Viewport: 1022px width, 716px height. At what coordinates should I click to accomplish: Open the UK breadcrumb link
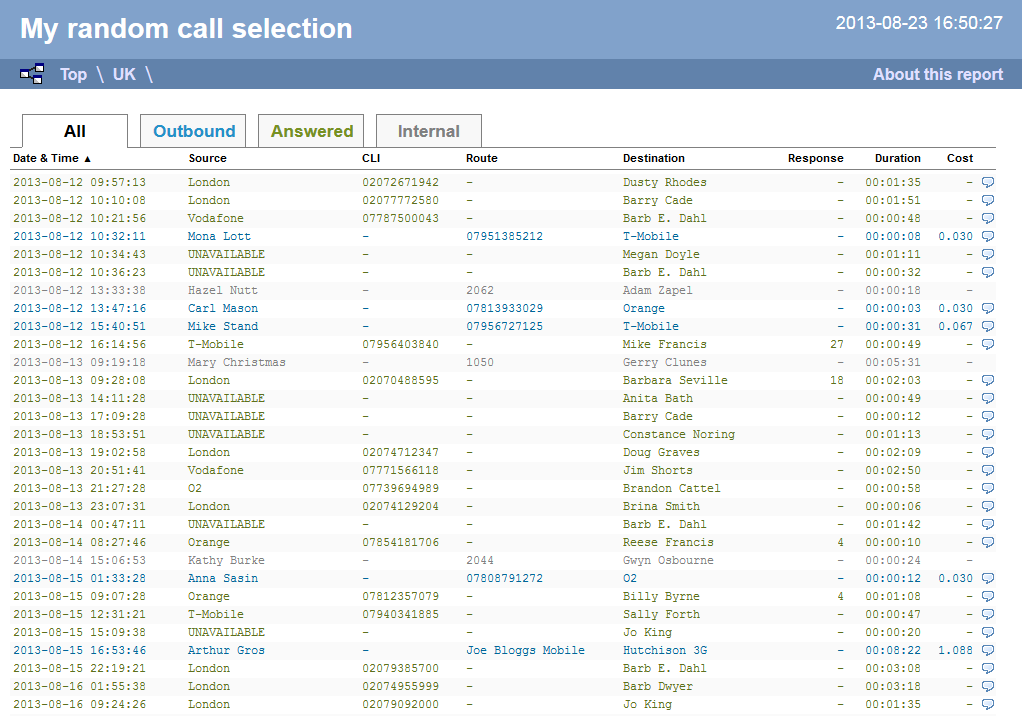pyautogui.click(x=122, y=74)
